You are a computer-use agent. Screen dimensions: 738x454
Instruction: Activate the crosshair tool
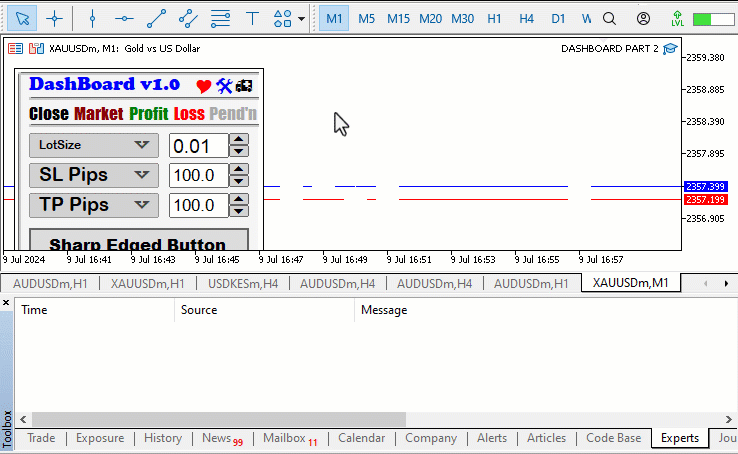[x=54, y=18]
